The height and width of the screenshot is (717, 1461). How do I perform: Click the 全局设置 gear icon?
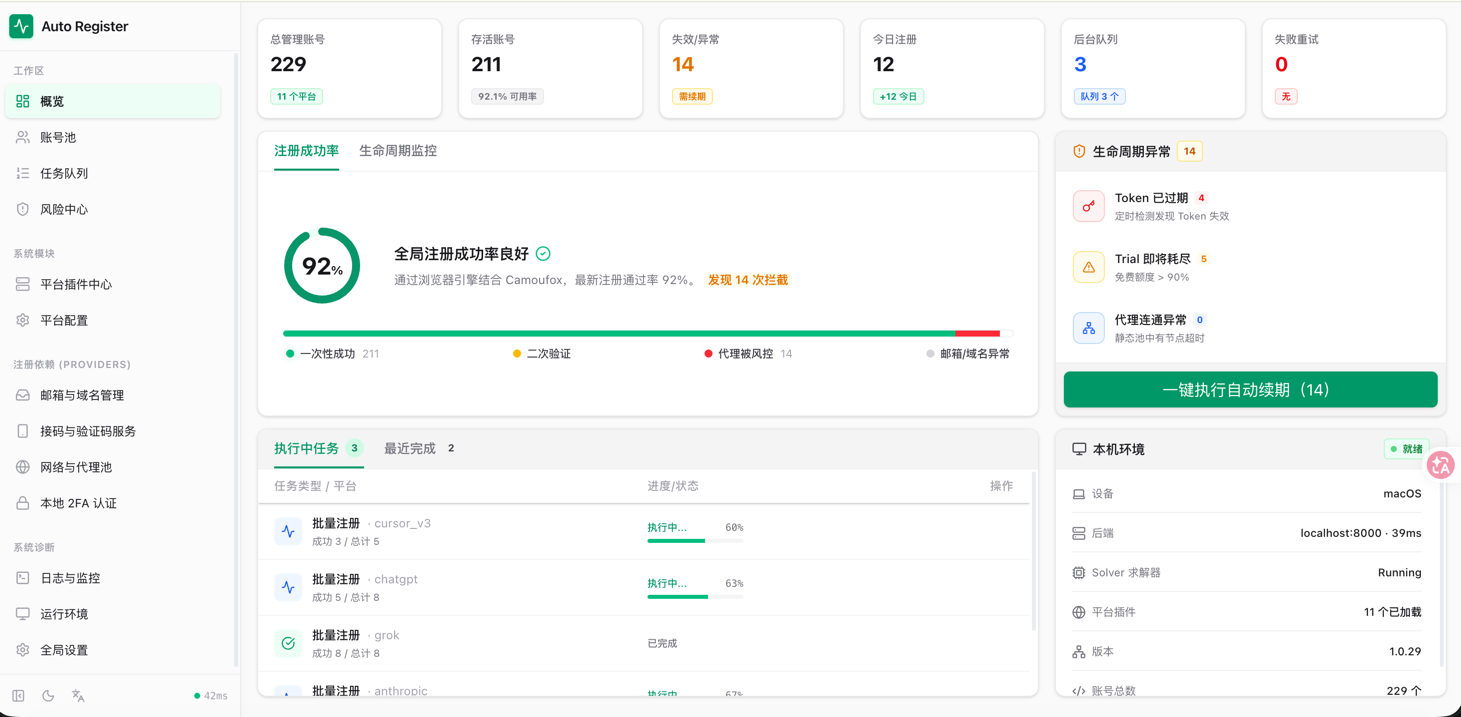click(x=23, y=650)
